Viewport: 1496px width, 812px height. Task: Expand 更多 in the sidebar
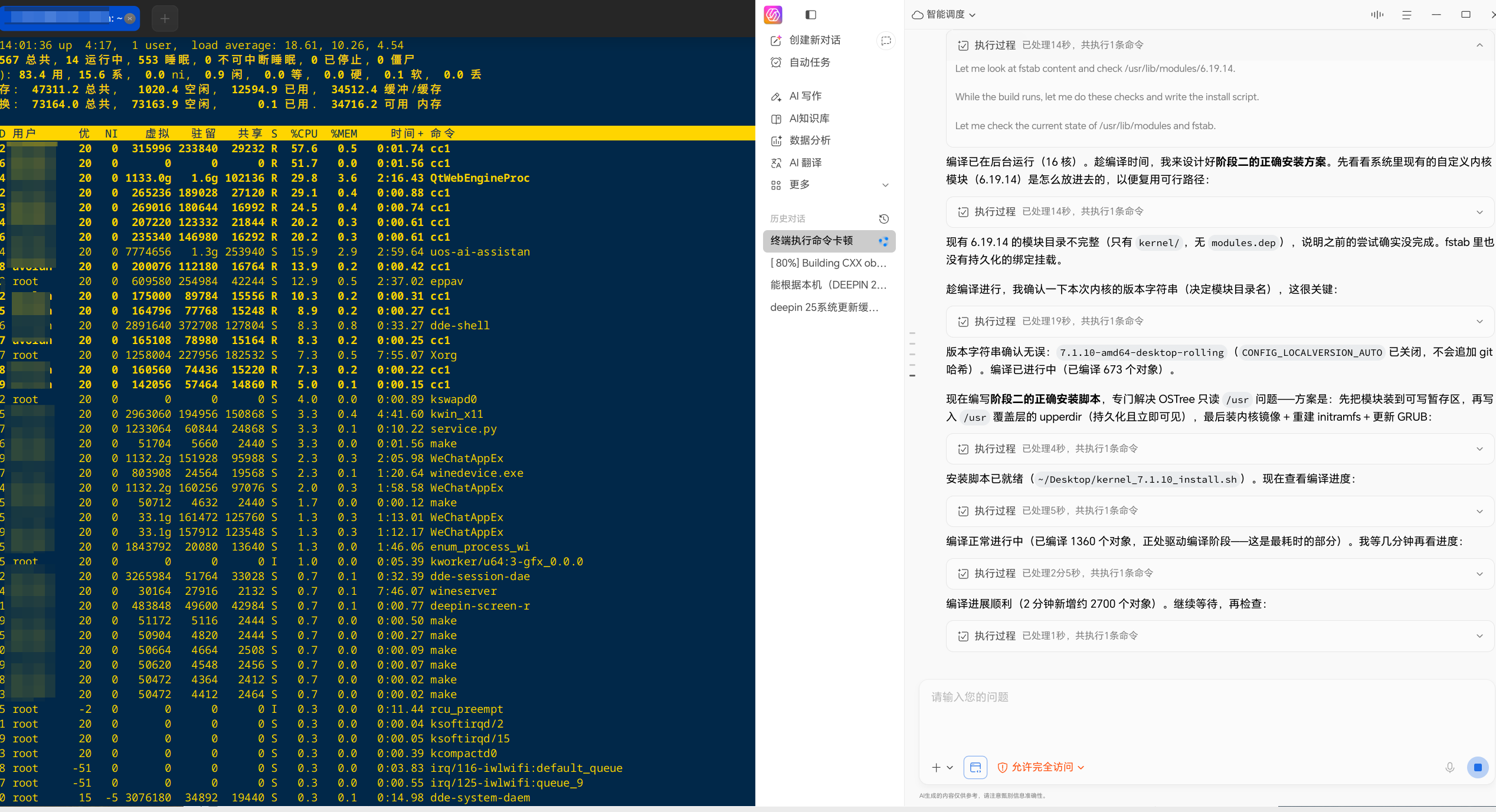(x=829, y=185)
